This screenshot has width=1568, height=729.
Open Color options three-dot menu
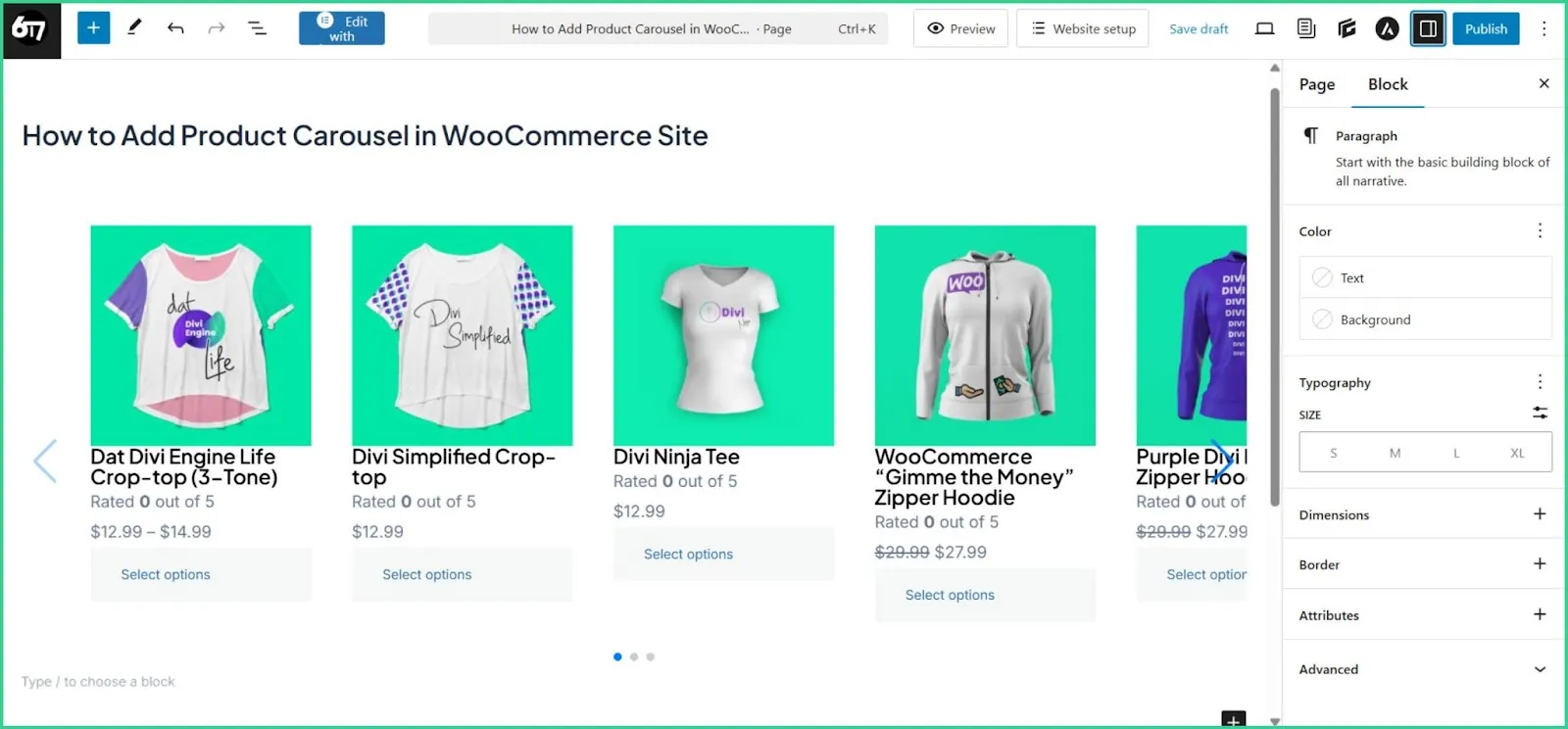pos(1540,230)
